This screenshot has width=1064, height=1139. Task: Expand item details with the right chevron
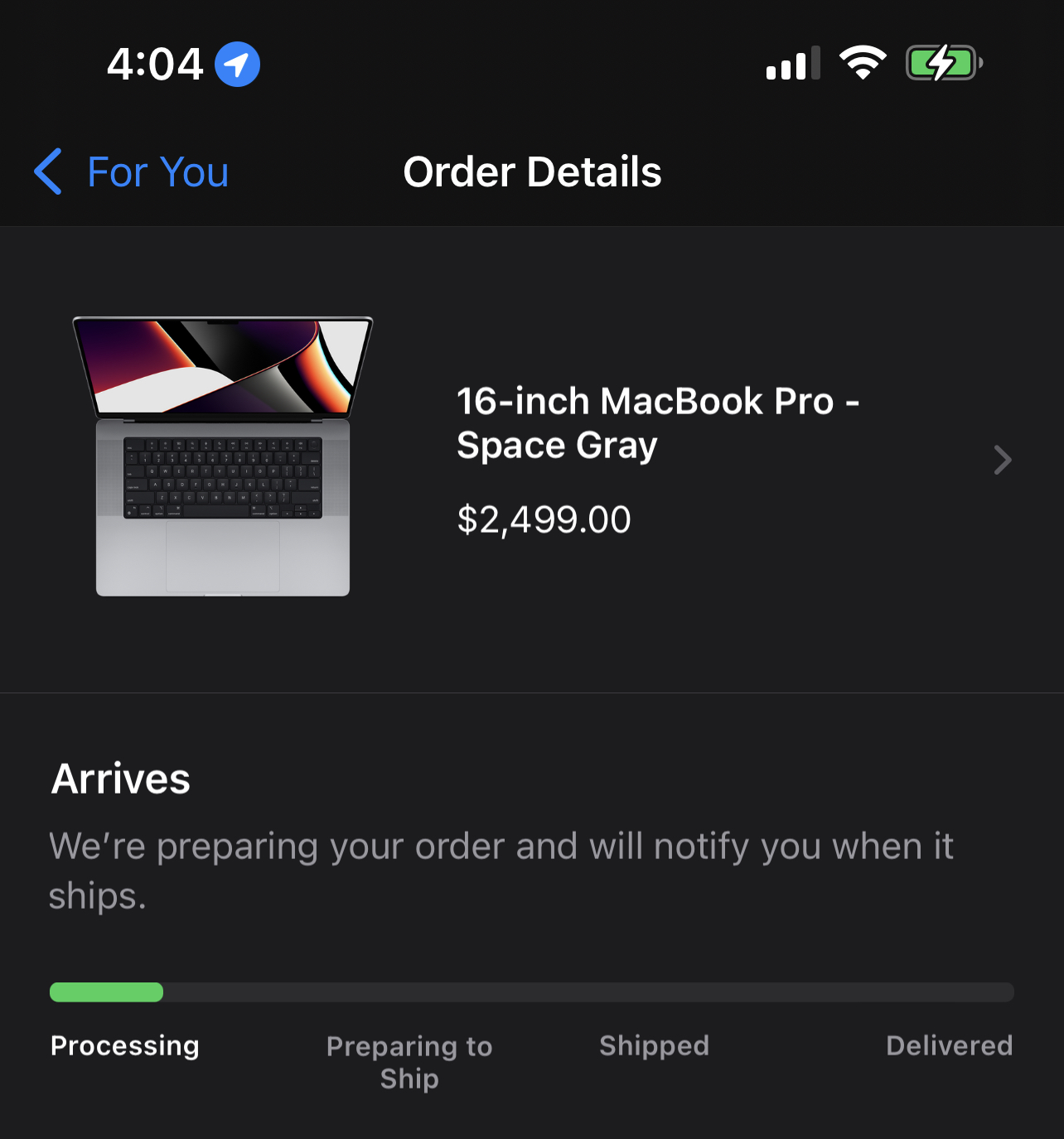tap(1002, 460)
